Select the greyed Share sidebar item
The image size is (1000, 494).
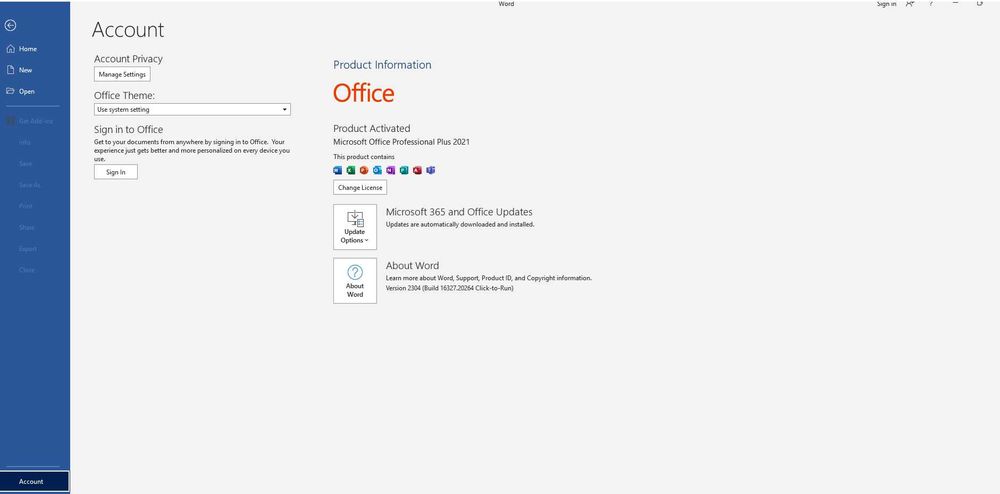[34, 228]
